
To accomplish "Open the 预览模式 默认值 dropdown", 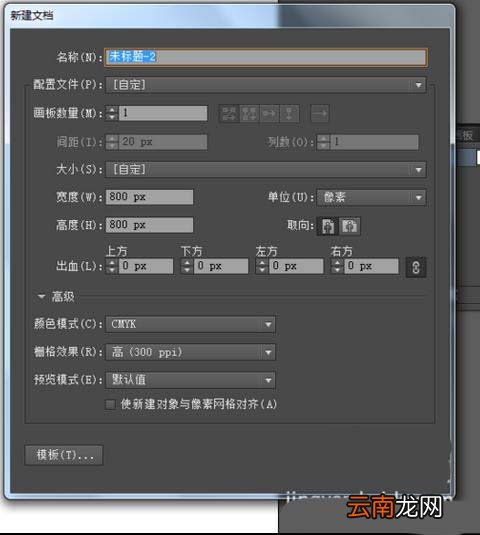I will 191,380.
